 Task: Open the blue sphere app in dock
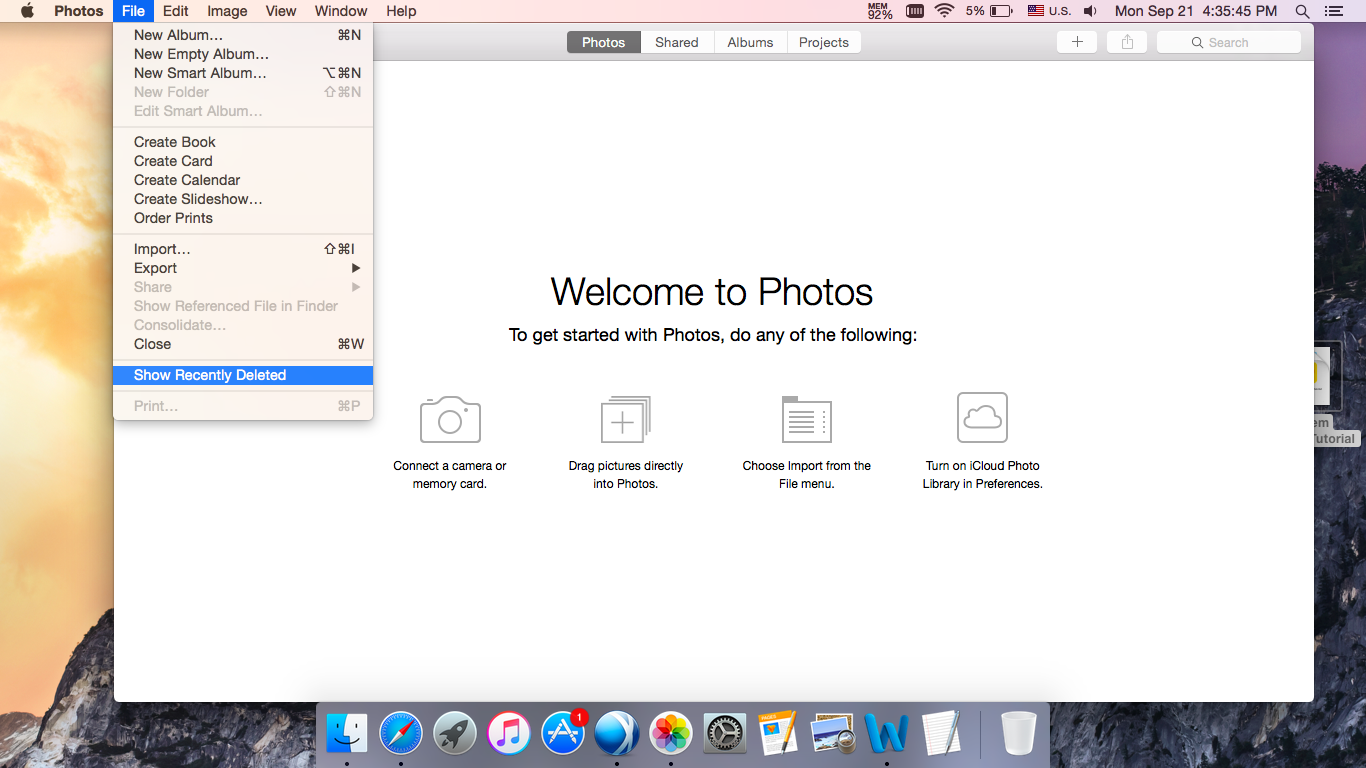(x=617, y=733)
